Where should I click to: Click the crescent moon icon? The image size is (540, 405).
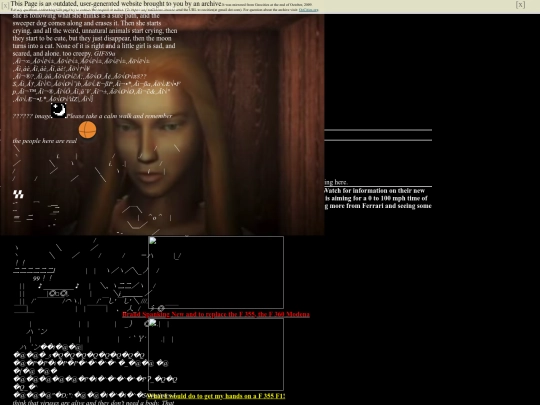59,110
